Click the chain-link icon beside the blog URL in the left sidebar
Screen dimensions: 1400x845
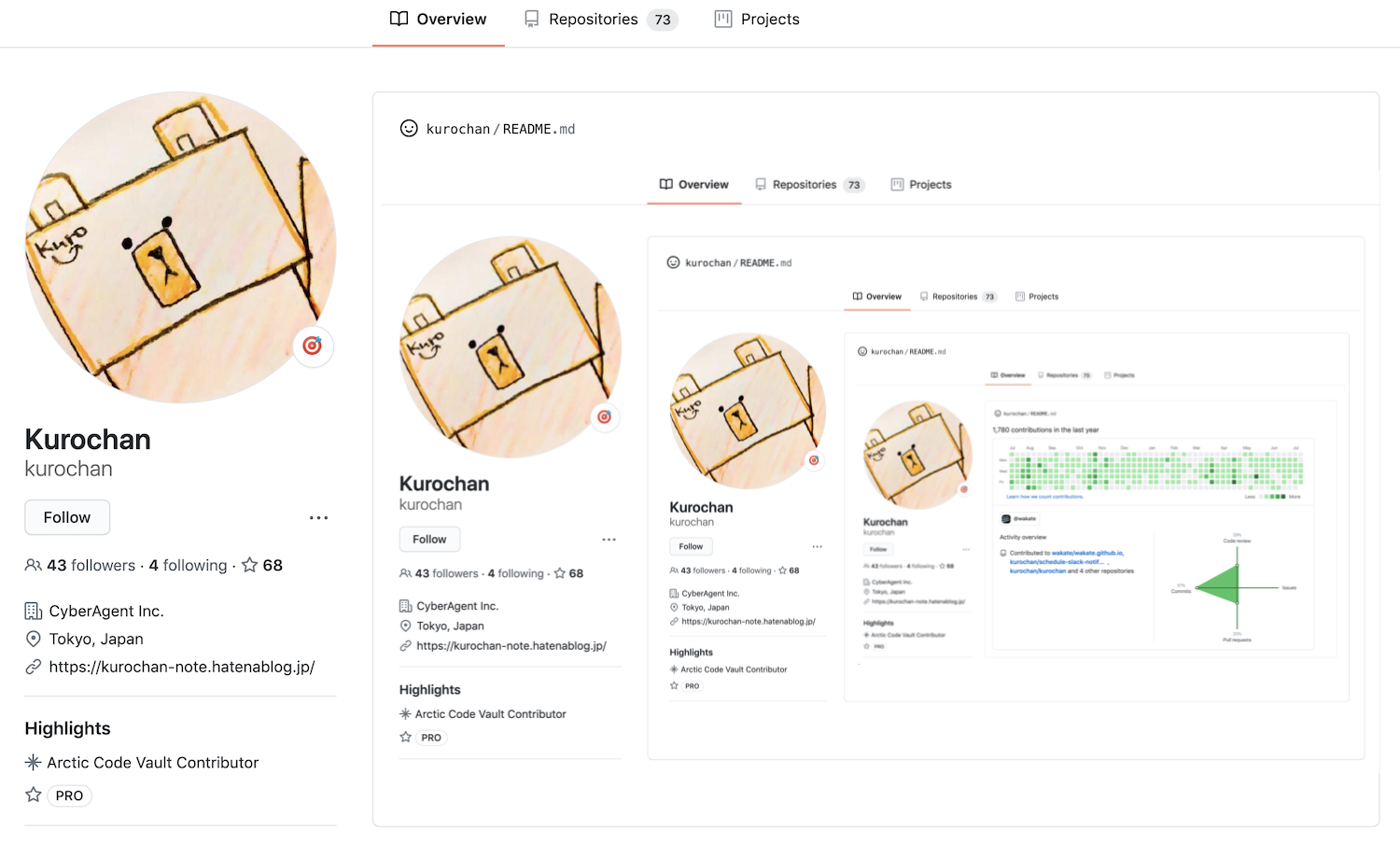click(x=34, y=667)
